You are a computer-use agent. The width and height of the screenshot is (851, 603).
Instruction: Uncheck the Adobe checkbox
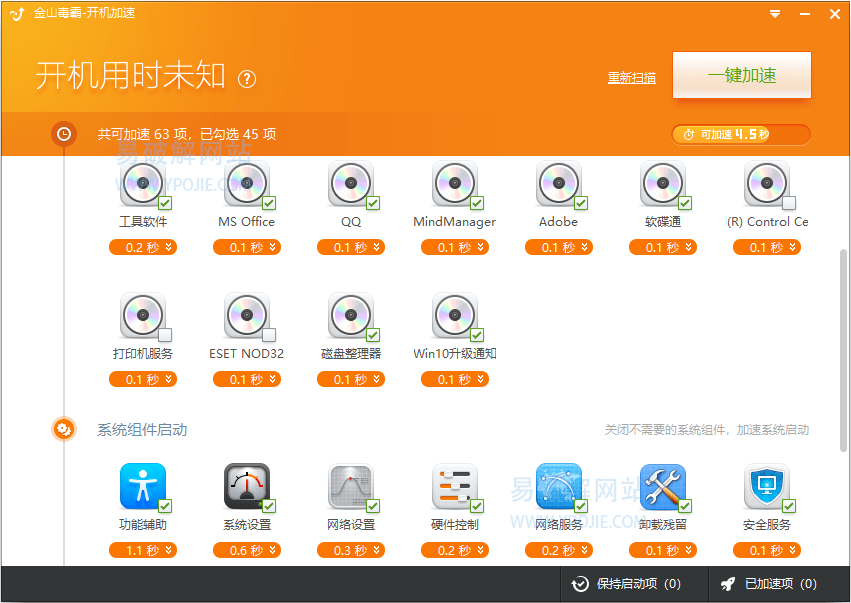coord(581,203)
